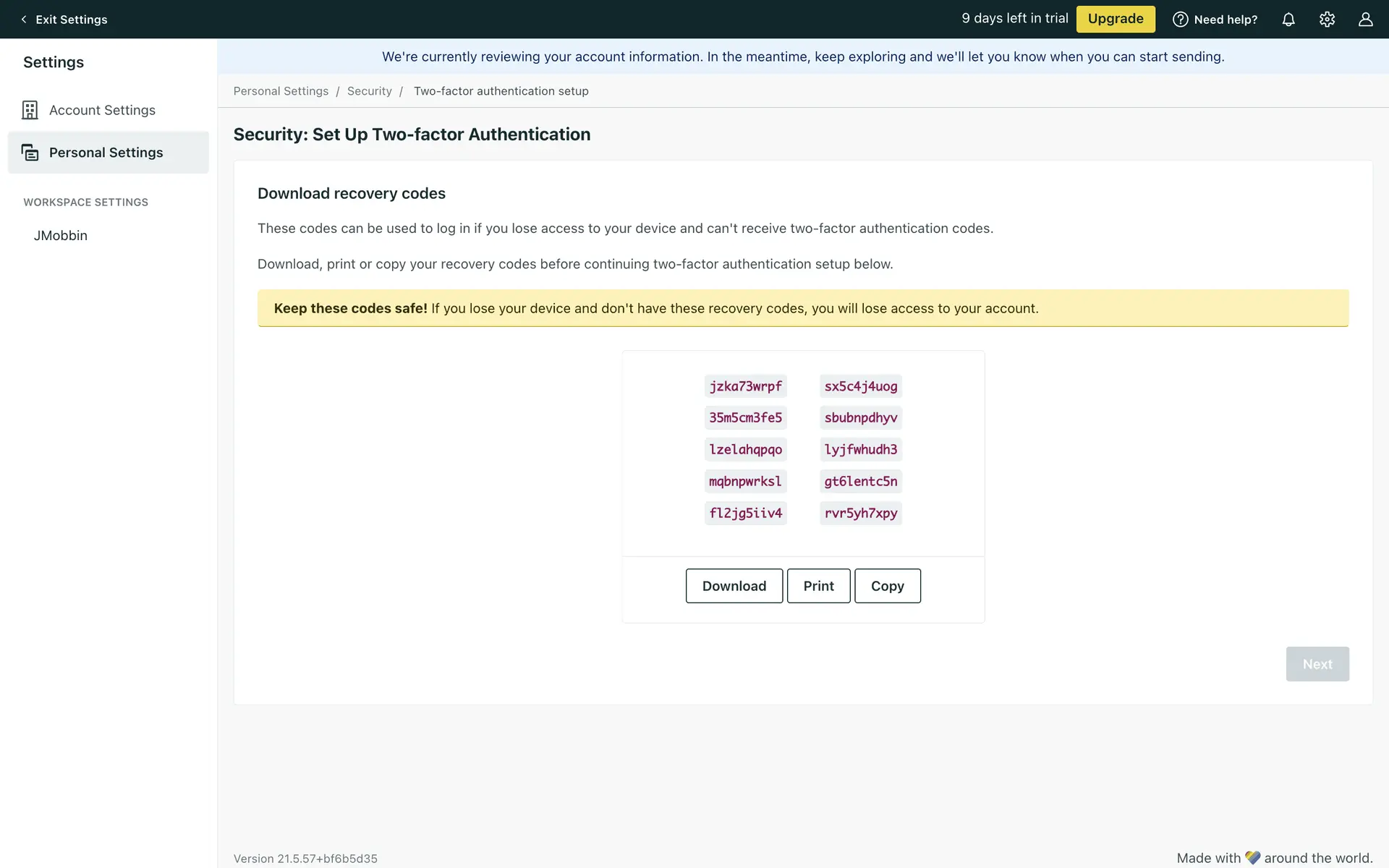Open the user profile icon
Image resolution: width=1389 pixels, height=868 pixels.
pyautogui.click(x=1365, y=20)
